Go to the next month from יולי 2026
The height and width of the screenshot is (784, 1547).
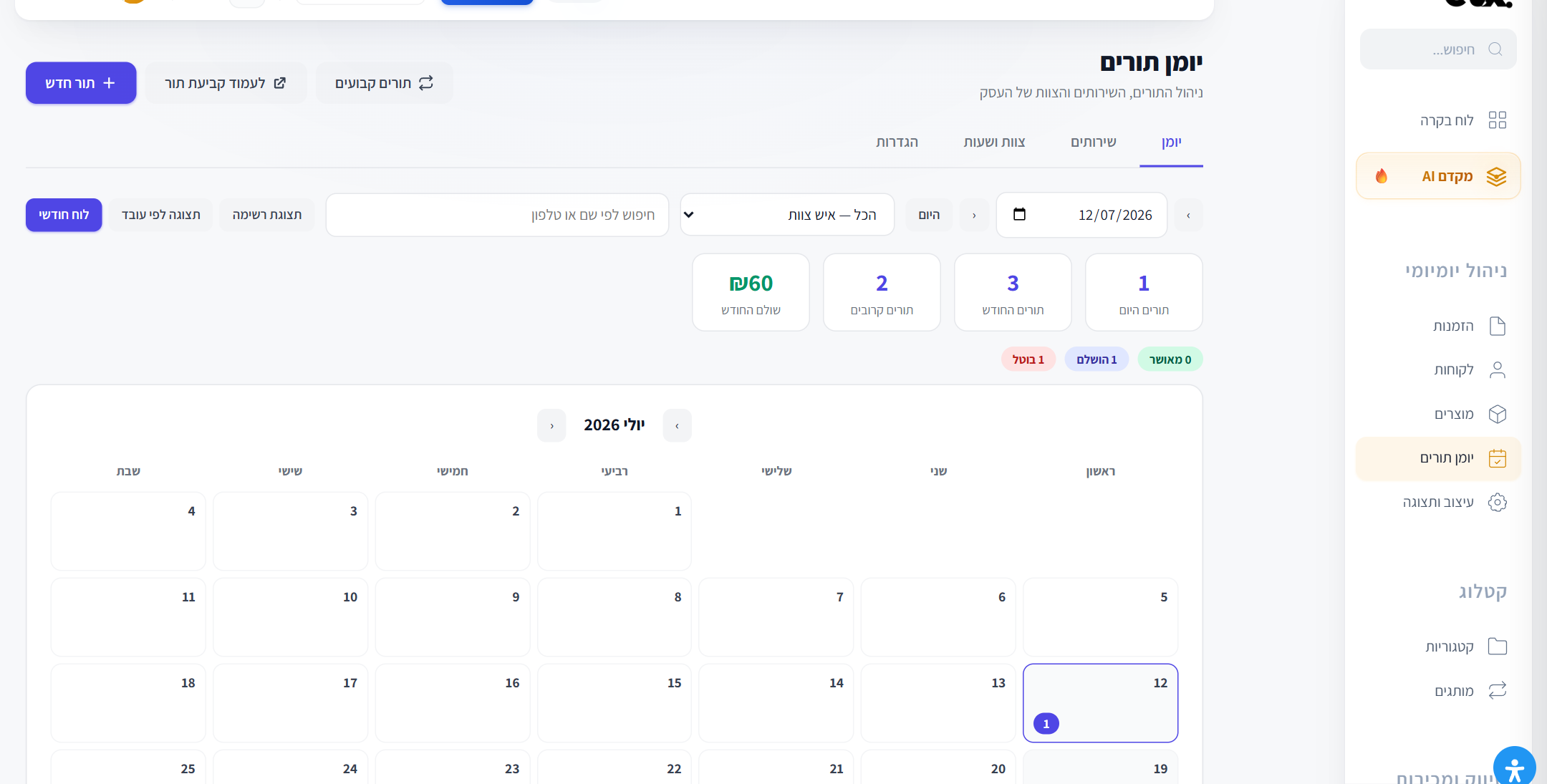coord(551,426)
